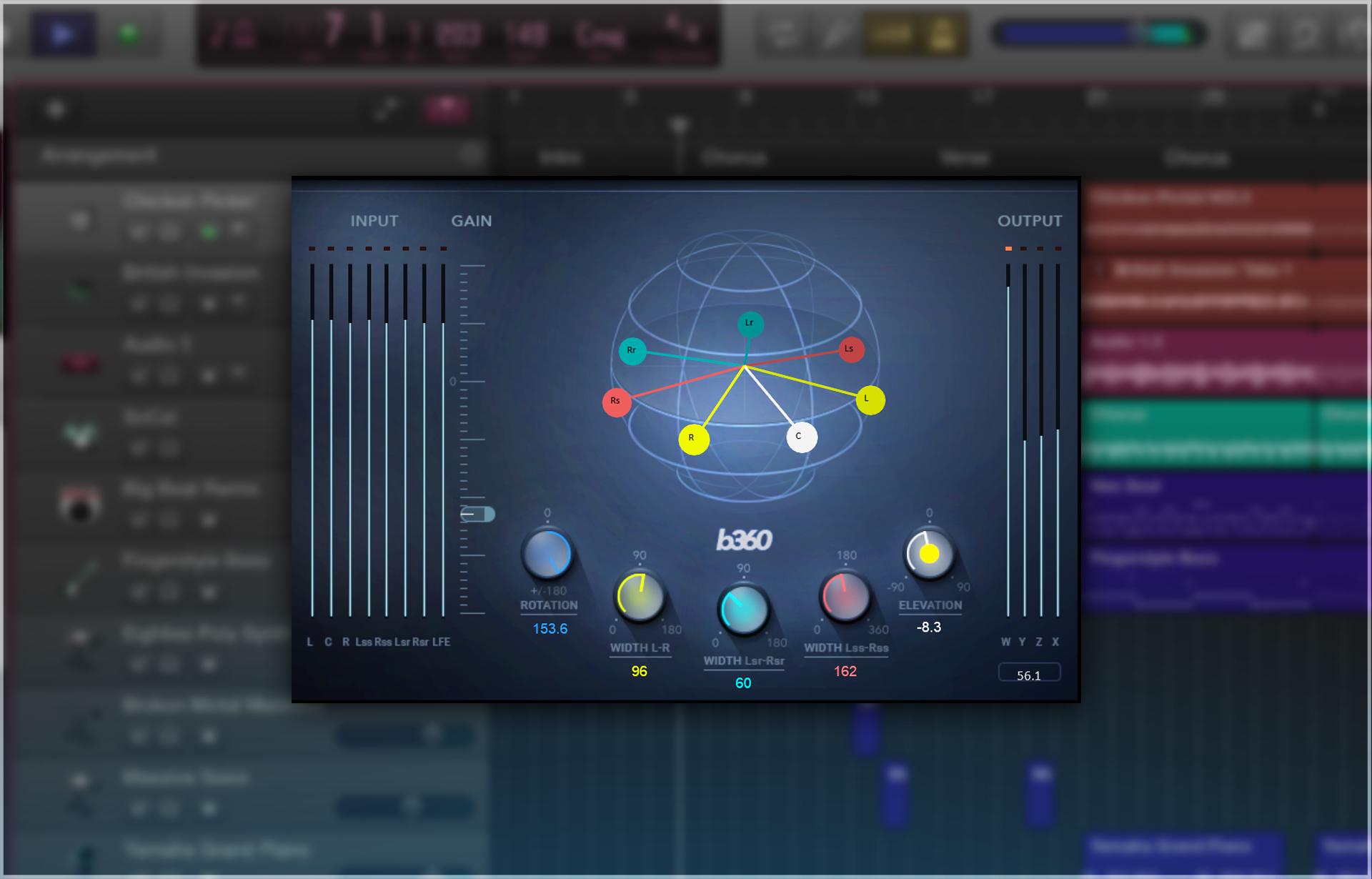1372x879 pixels.
Task: Select the yellow L node on the sphere
Action: [870, 399]
